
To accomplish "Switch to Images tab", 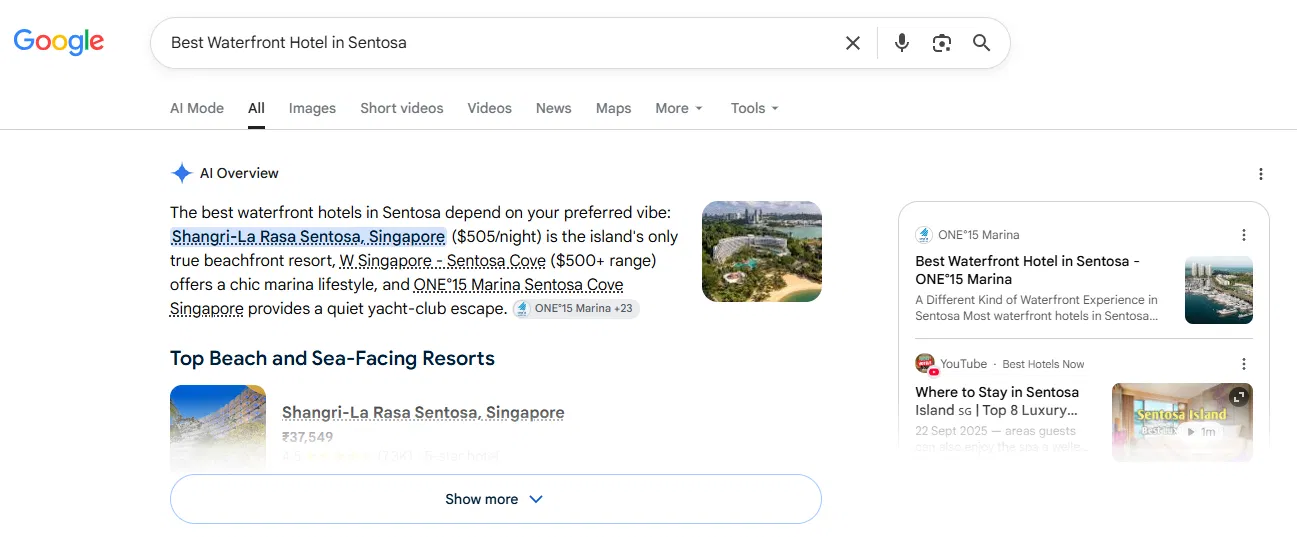I will pos(312,108).
